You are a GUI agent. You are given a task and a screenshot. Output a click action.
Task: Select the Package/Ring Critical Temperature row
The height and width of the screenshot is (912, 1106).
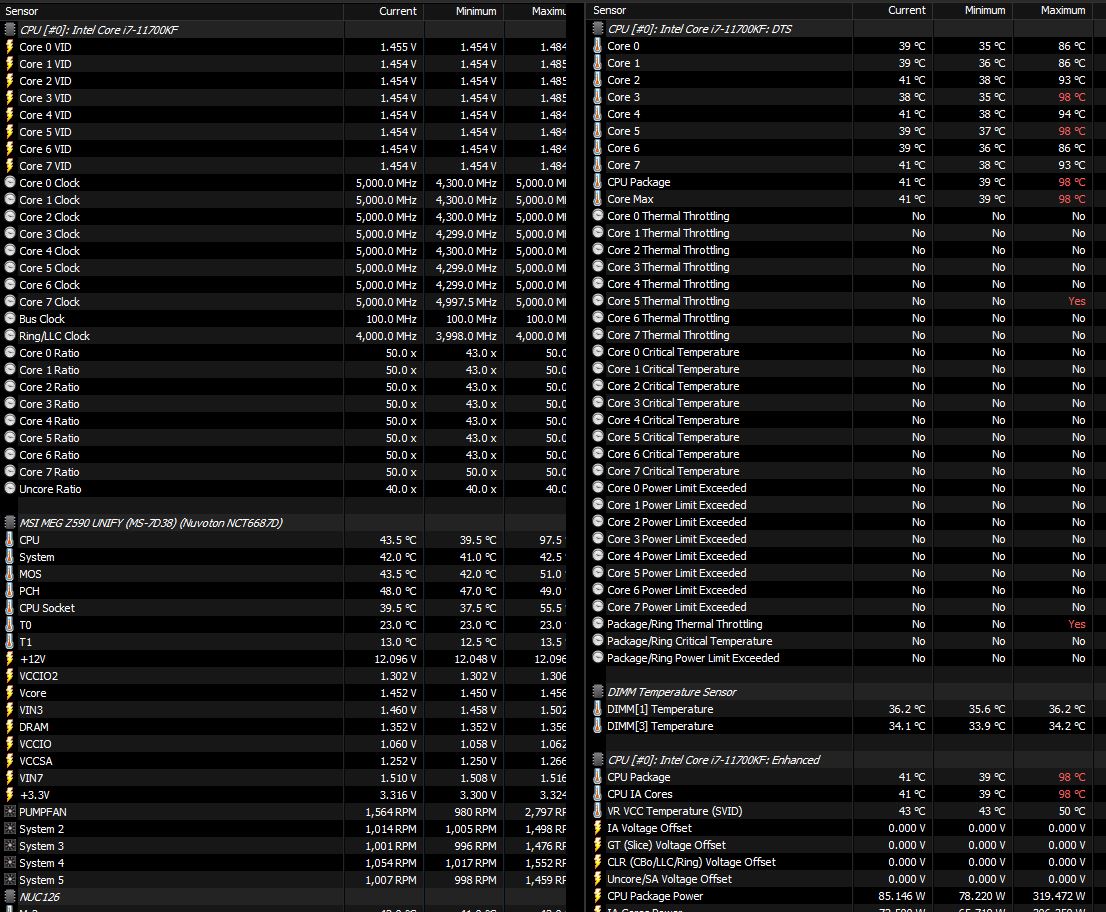point(846,640)
